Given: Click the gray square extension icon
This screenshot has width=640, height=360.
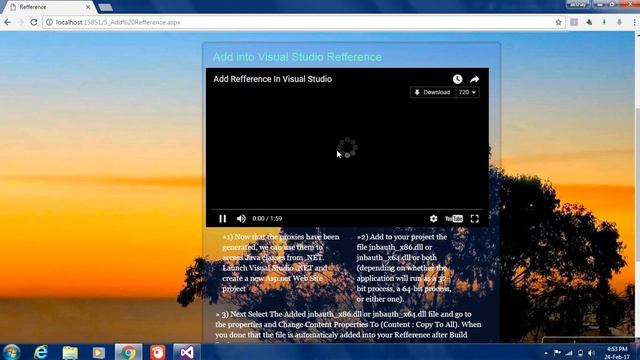Looking at the screenshot, I should tap(574, 22).
